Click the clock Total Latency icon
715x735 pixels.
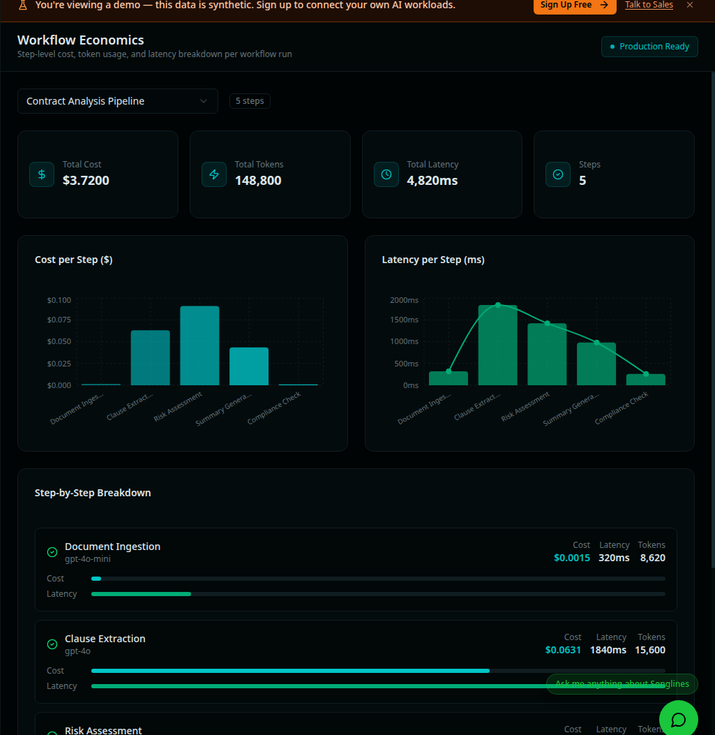click(386, 174)
